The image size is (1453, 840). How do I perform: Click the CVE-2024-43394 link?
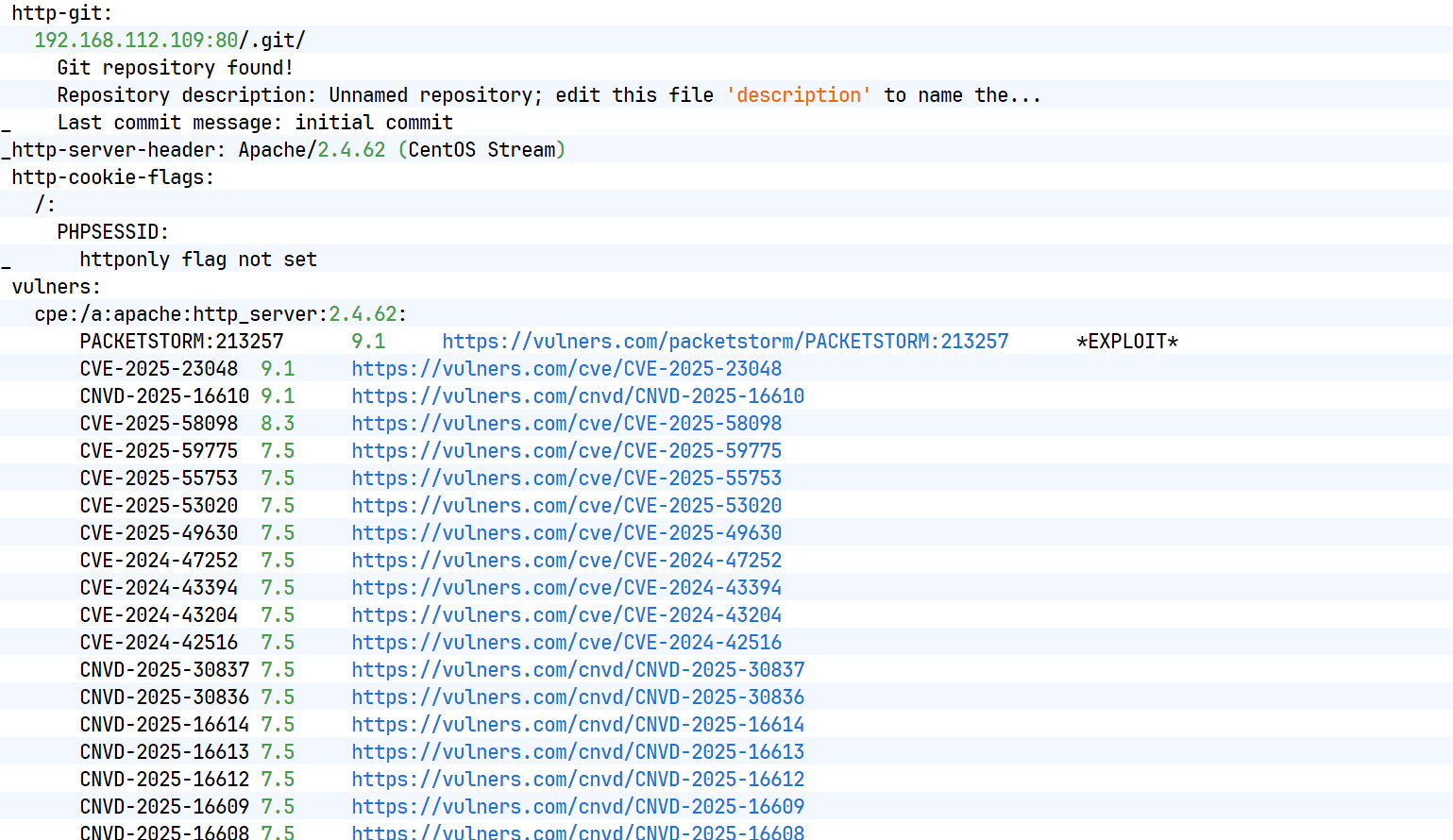(x=566, y=588)
